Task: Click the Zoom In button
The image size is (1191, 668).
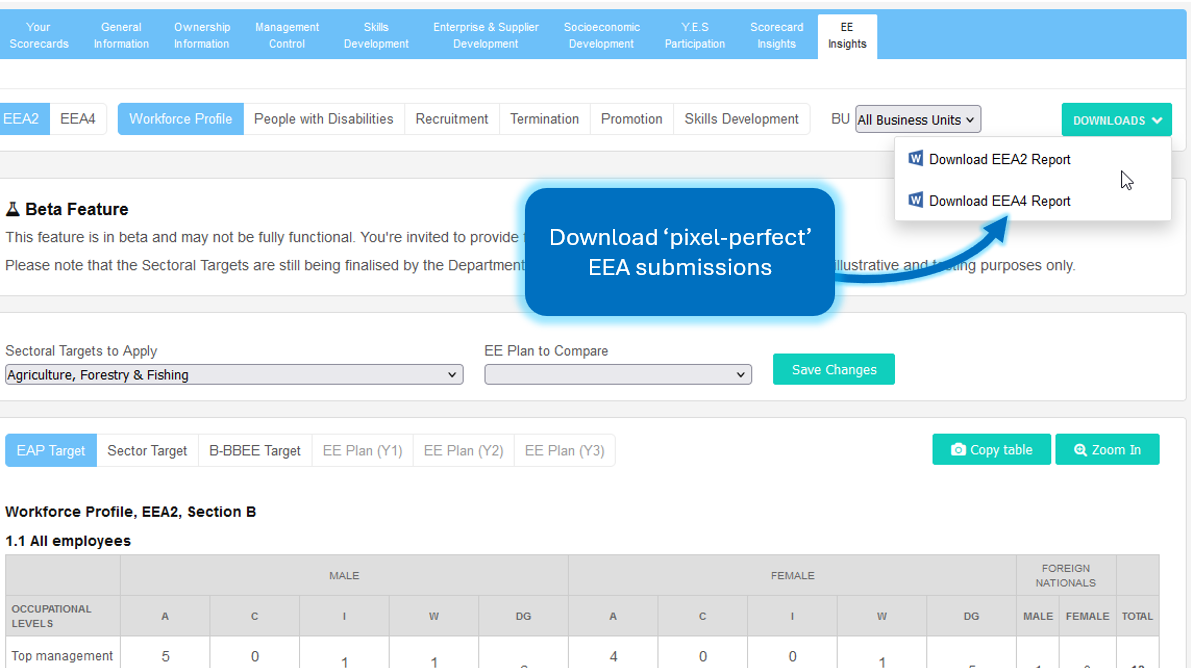Action: 1107,450
